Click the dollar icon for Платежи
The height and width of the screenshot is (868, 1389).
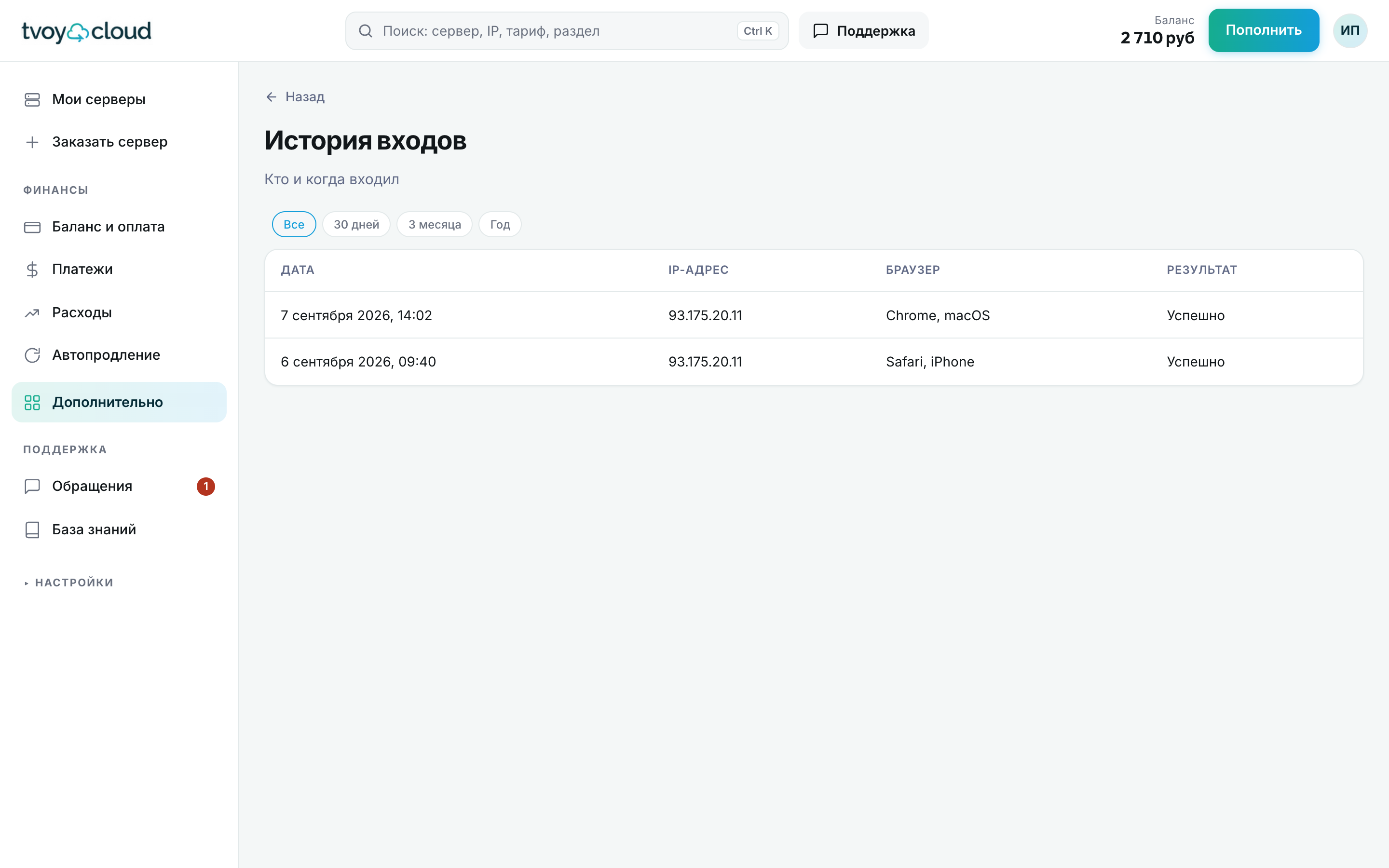pyautogui.click(x=32, y=269)
